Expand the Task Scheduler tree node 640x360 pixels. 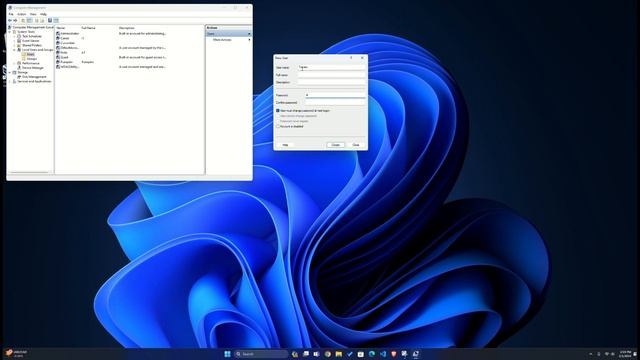tap(14, 36)
